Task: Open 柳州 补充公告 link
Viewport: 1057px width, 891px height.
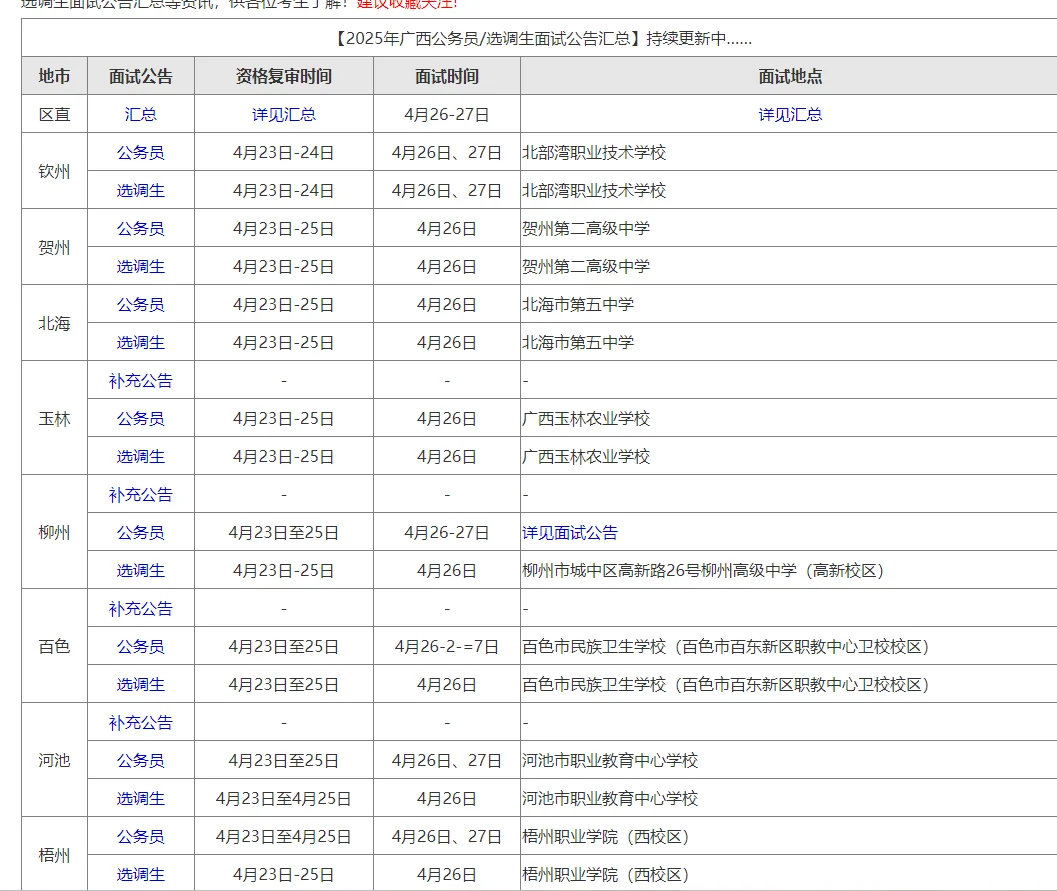Action: (x=140, y=495)
